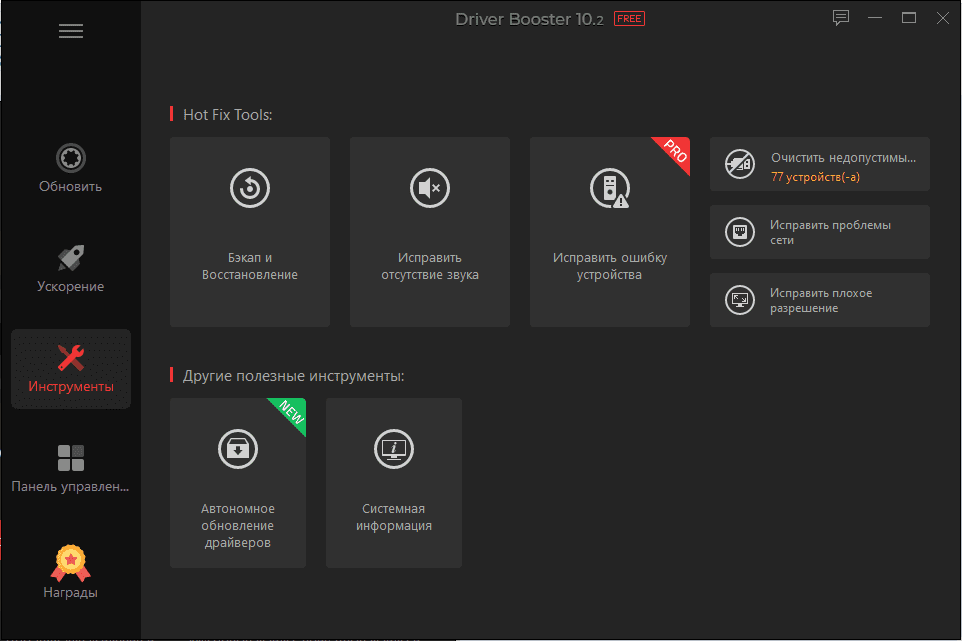This screenshot has height=641, width=962.
Task: Open the Ускорение rocket icon
Action: (x=71, y=258)
